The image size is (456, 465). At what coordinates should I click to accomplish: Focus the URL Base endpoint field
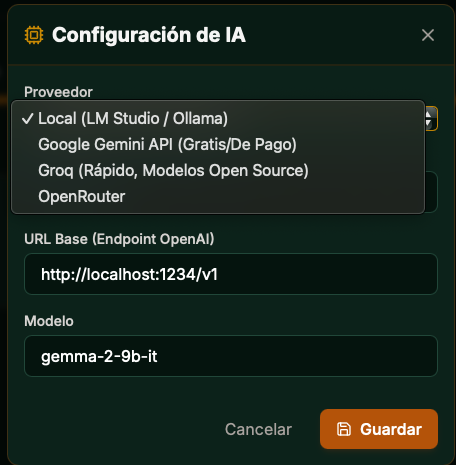231,274
